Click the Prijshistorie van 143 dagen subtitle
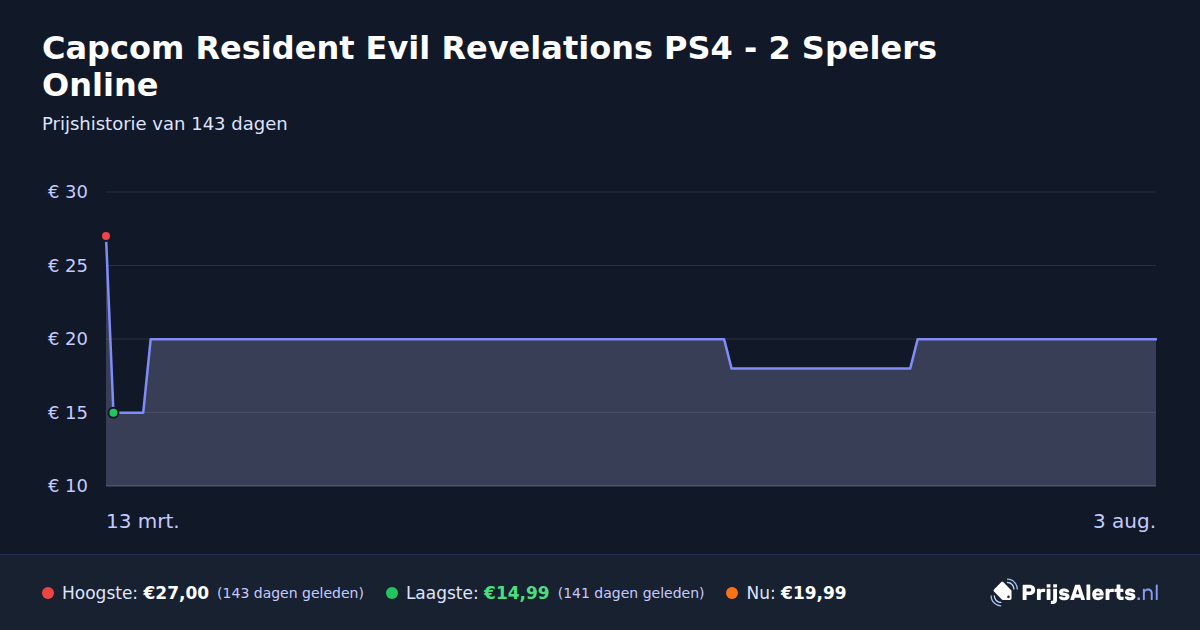This screenshot has height=630, width=1200. [x=165, y=124]
